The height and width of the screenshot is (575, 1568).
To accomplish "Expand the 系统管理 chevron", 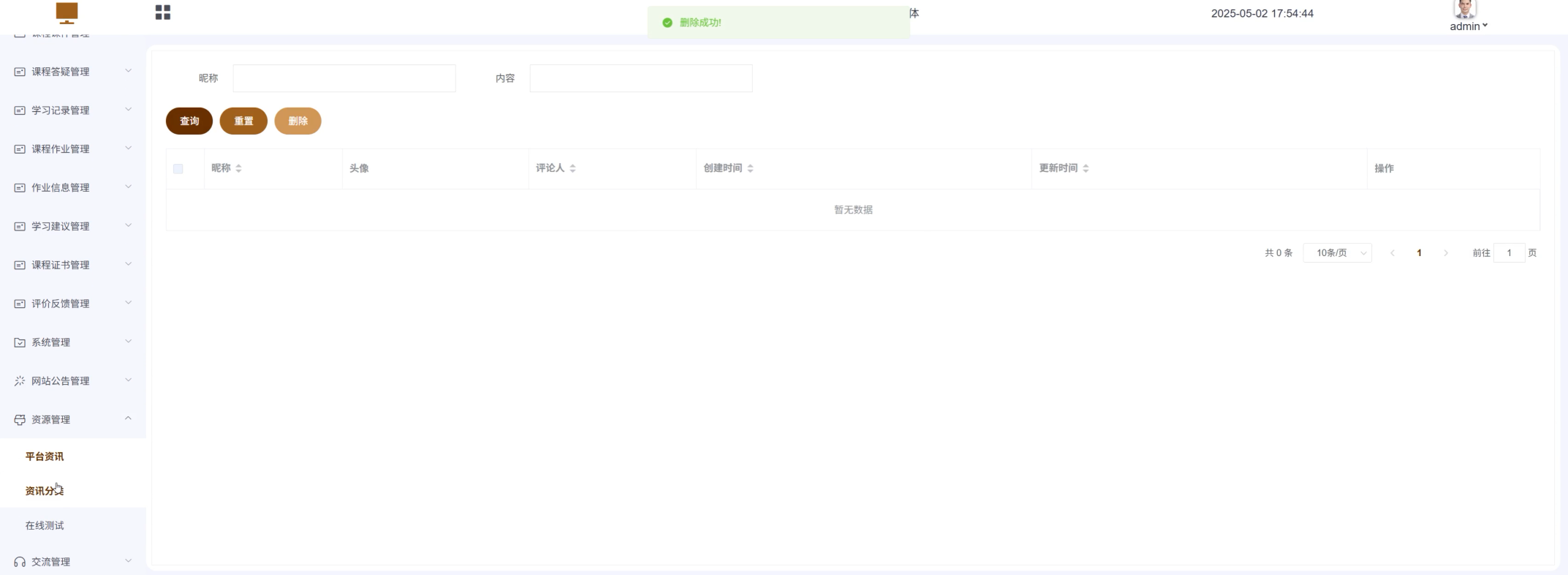I will pos(128,342).
